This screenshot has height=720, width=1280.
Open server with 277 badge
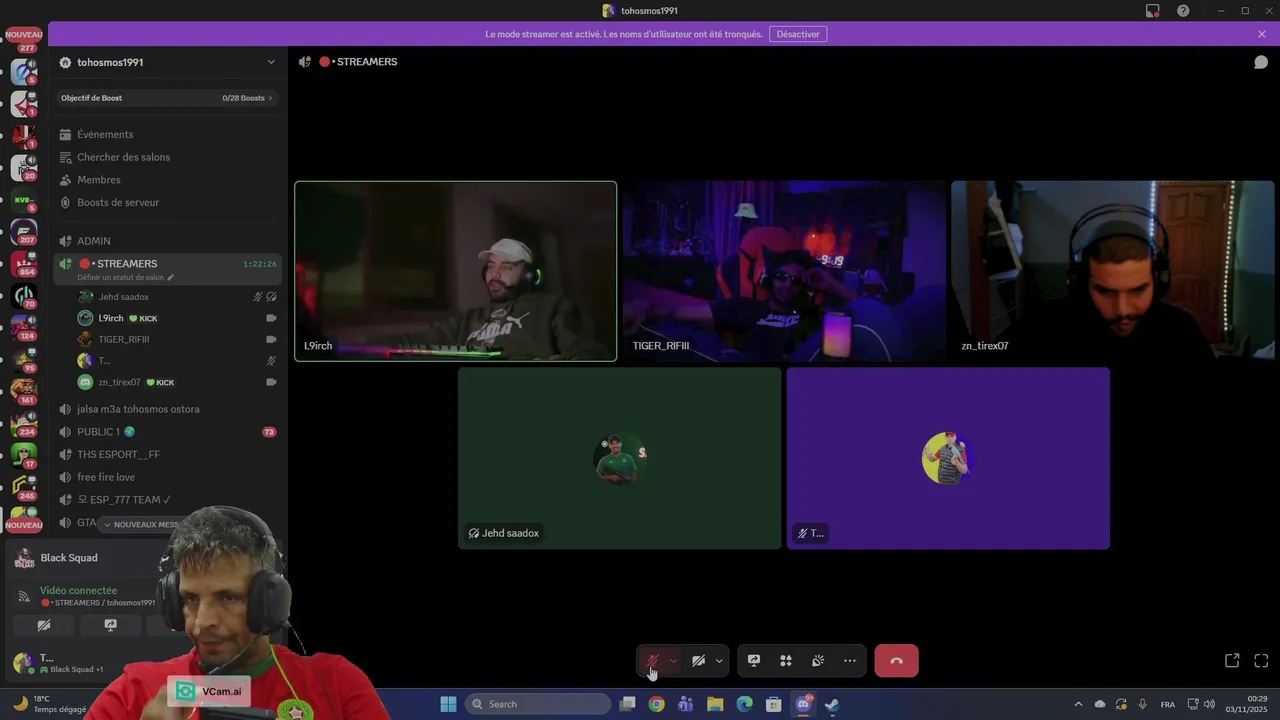[x=24, y=40]
